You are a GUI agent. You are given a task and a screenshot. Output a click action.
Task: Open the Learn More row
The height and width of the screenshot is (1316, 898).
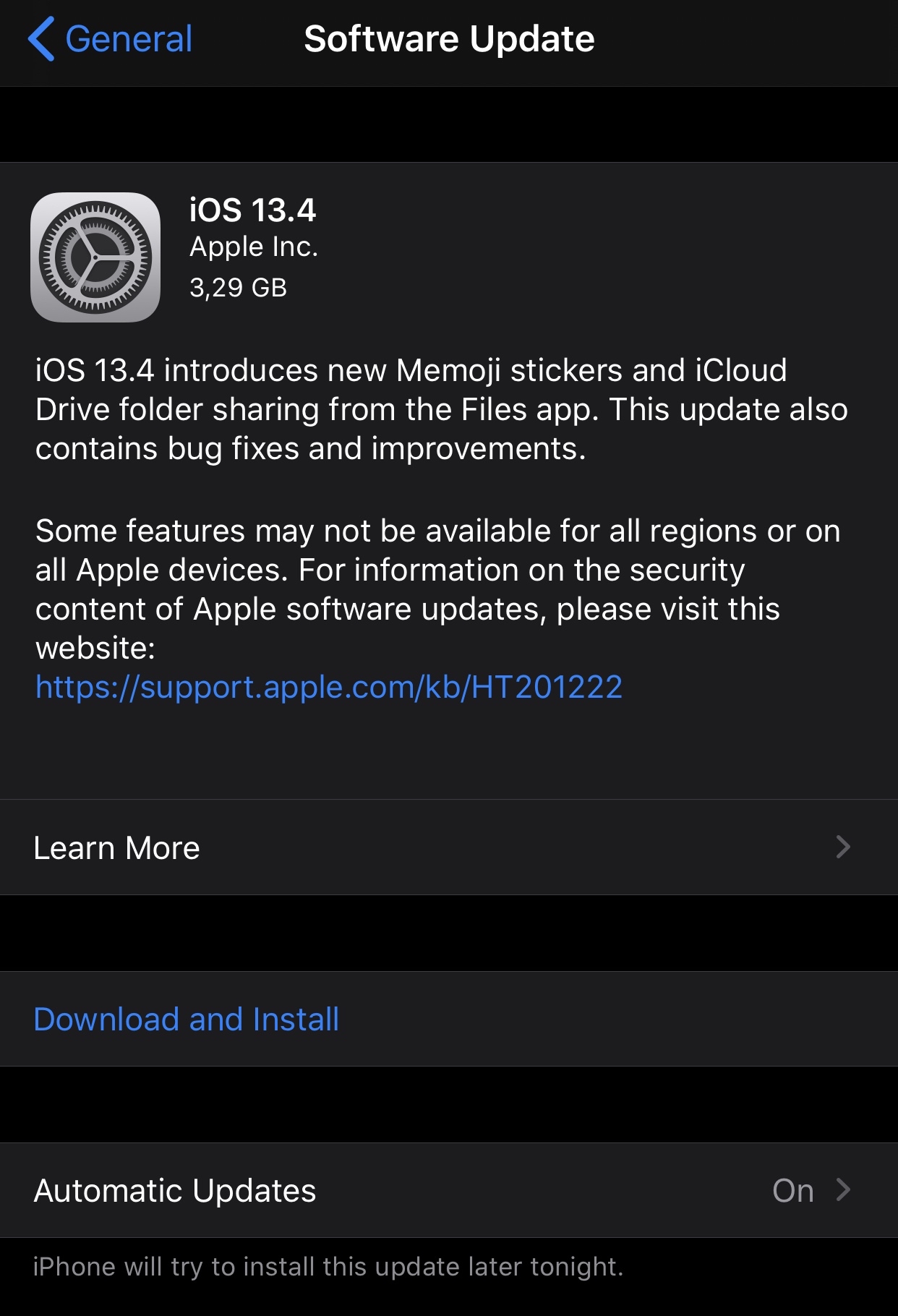[449, 847]
